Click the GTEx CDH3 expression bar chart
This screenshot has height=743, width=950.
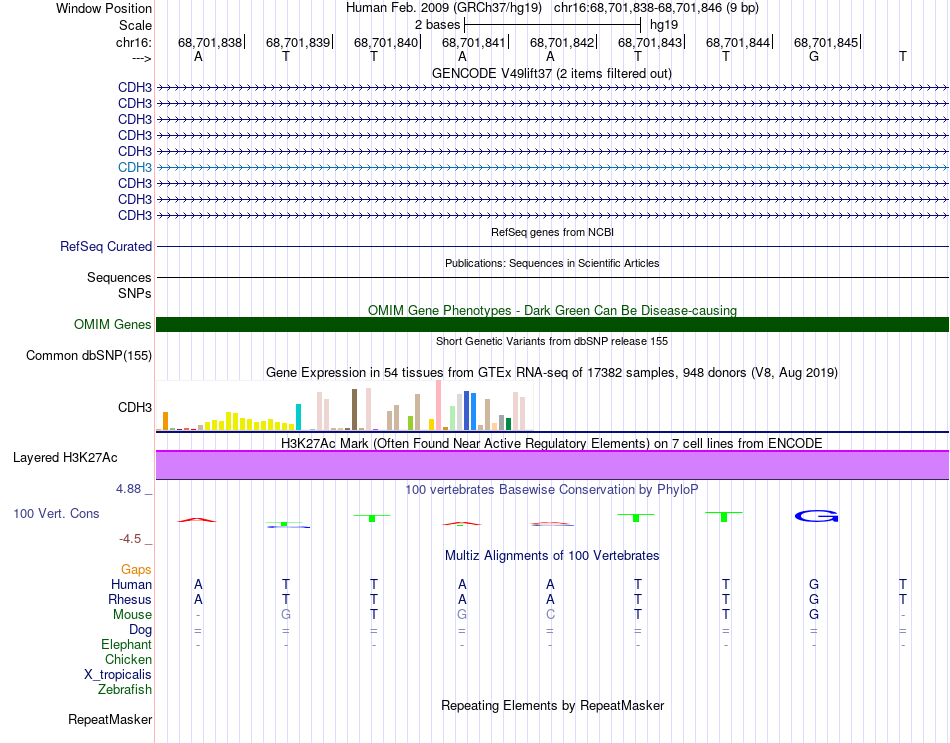pos(345,410)
